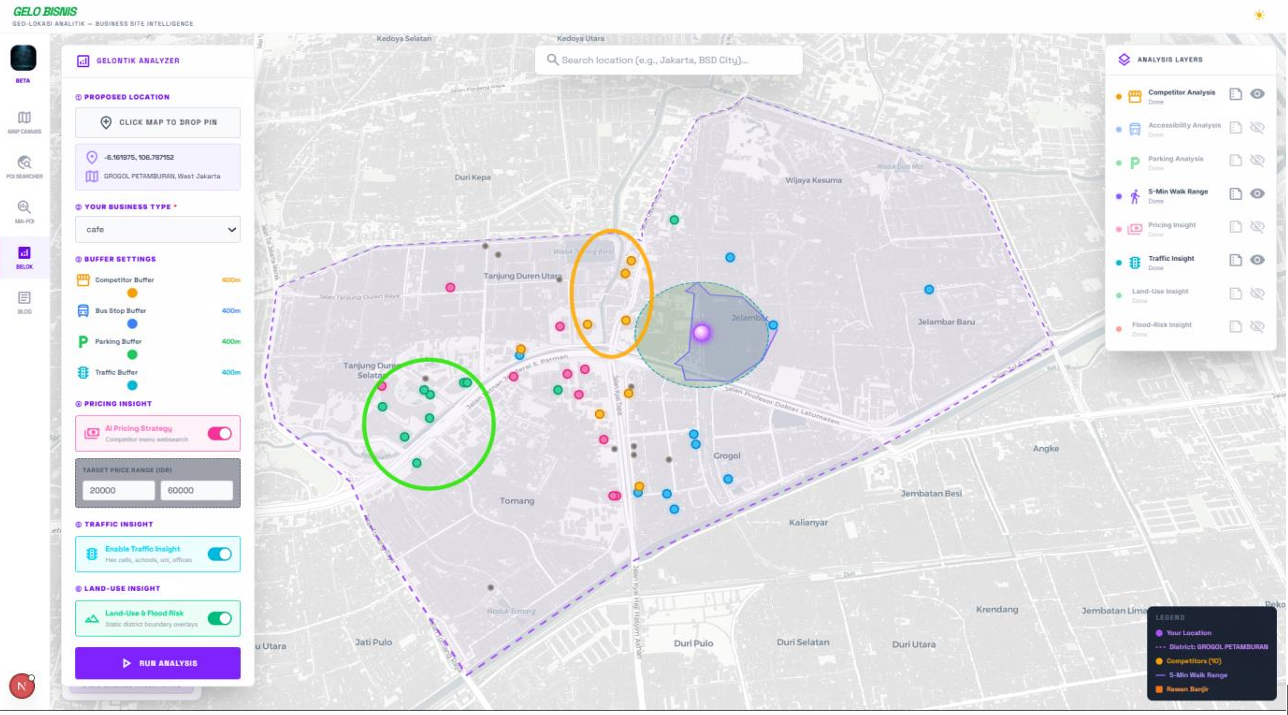
Task: Open Map Canvas in sidebar
Action: (24, 122)
